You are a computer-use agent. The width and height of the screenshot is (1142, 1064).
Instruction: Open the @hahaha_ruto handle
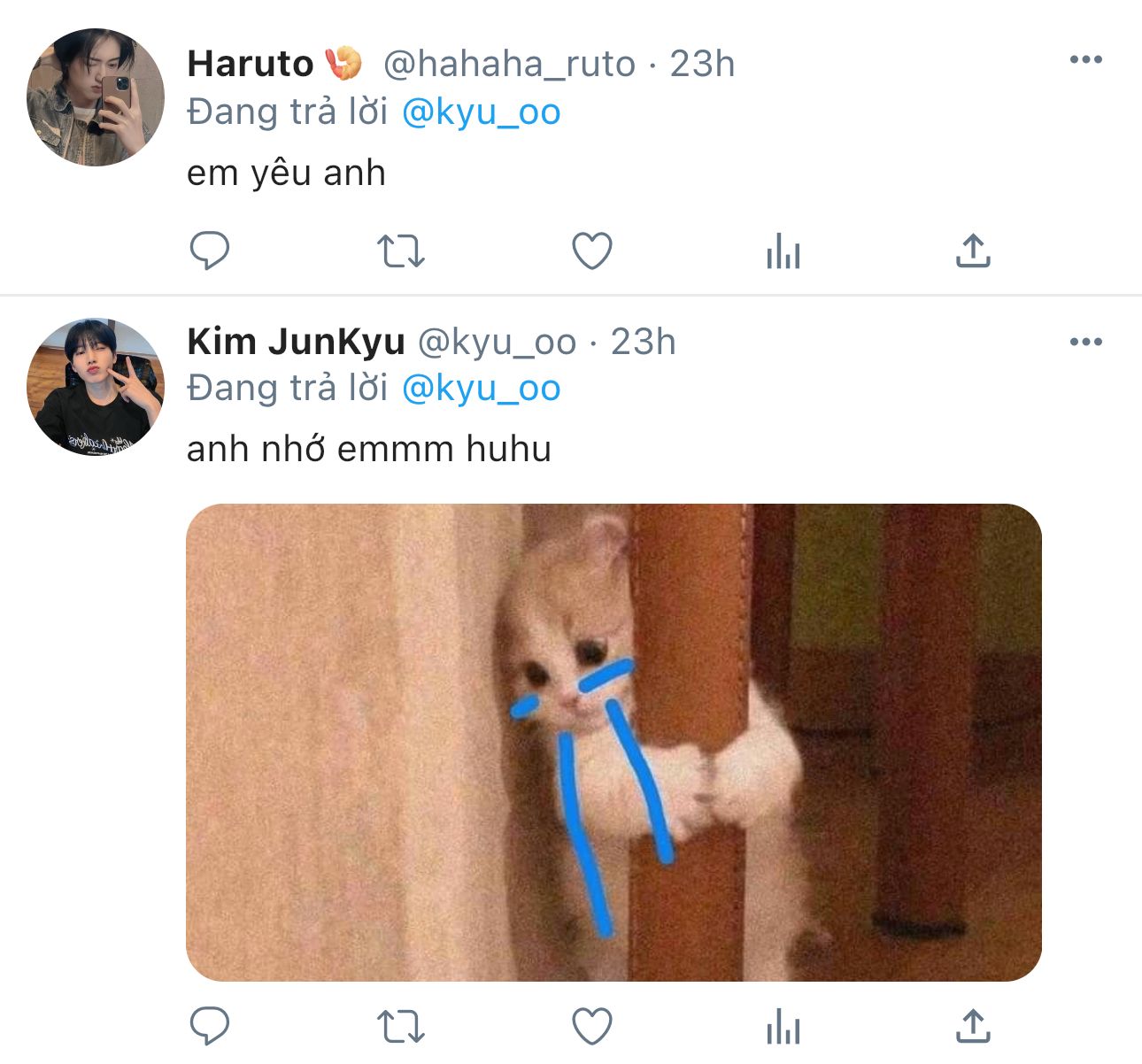click(x=509, y=64)
